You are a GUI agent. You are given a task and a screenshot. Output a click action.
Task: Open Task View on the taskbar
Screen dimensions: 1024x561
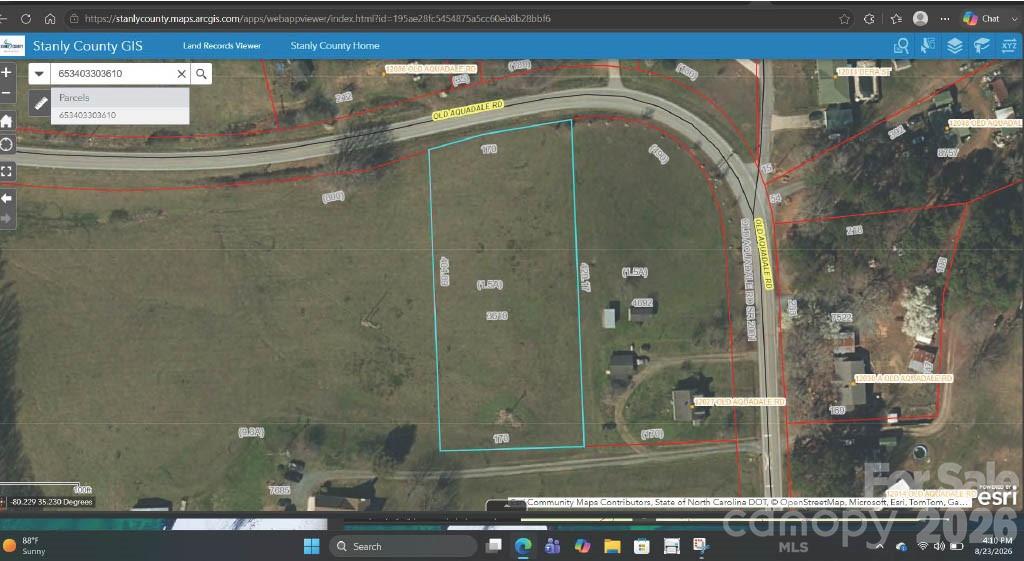(x=494, y=546)
